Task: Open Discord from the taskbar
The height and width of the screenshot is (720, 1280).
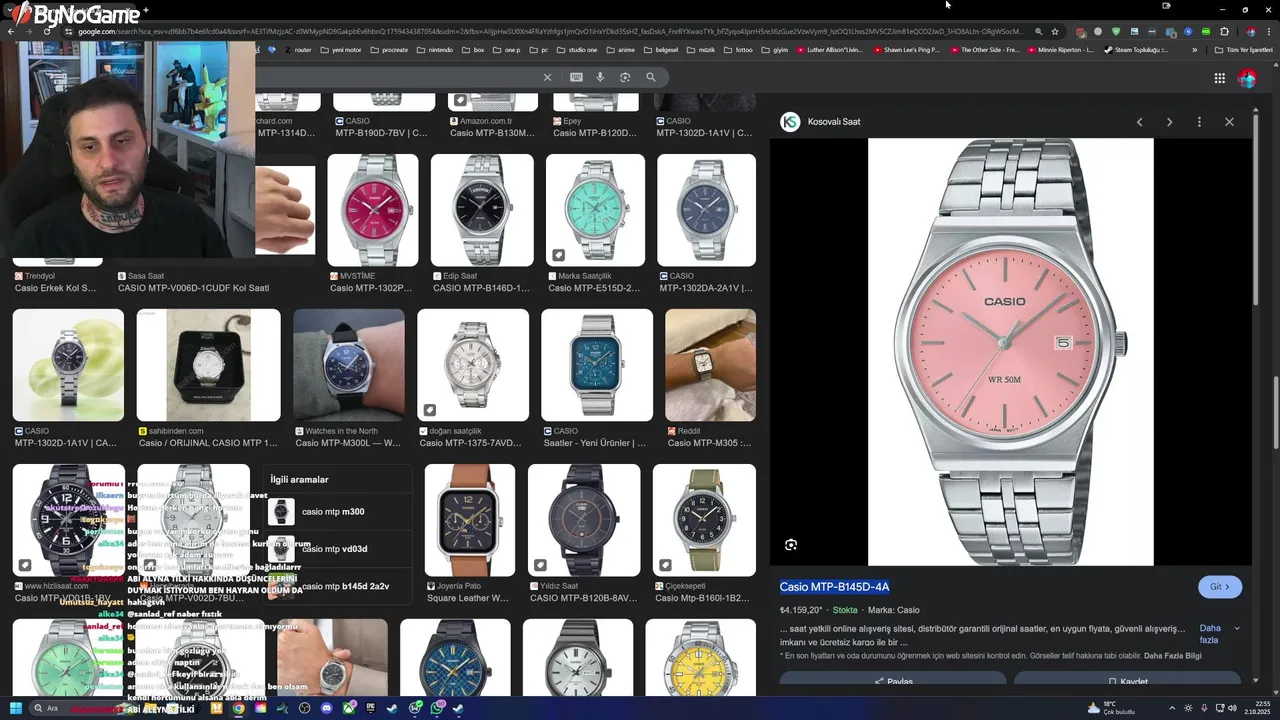Action: click(326, 708)
